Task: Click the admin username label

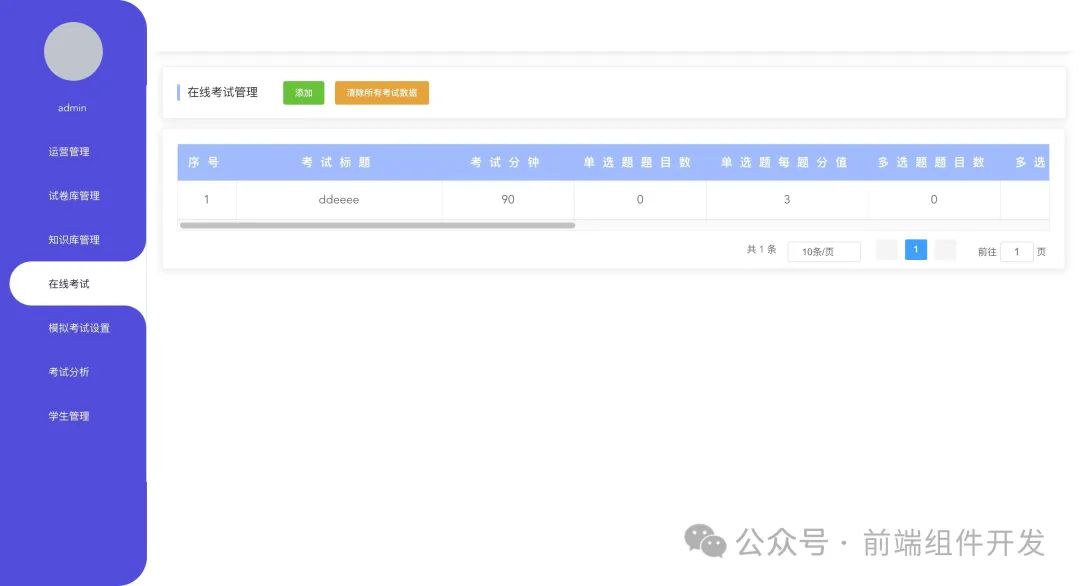Action: (72, 108)
